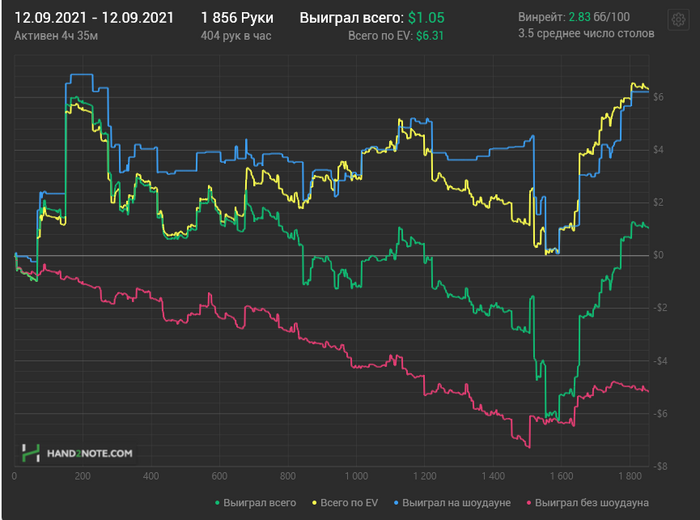
Task: Toggle the 'Всего по EV' series label
Action: point(352,501)
